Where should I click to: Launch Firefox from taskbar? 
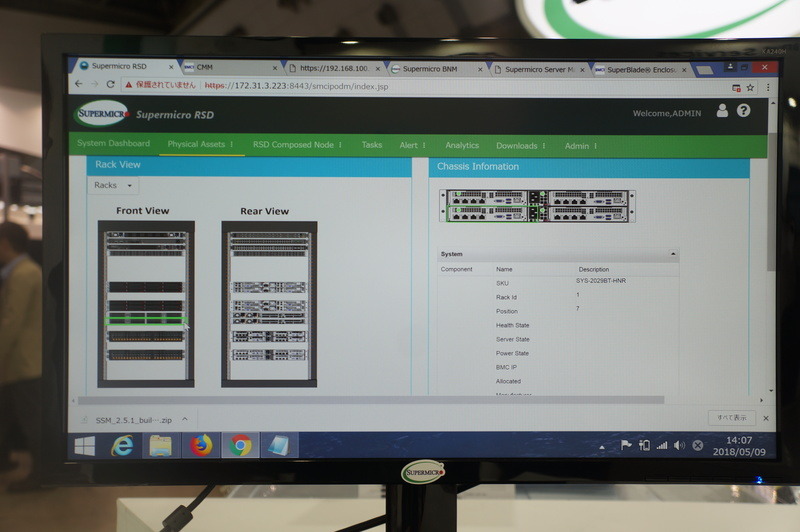(x=201, y=445)
